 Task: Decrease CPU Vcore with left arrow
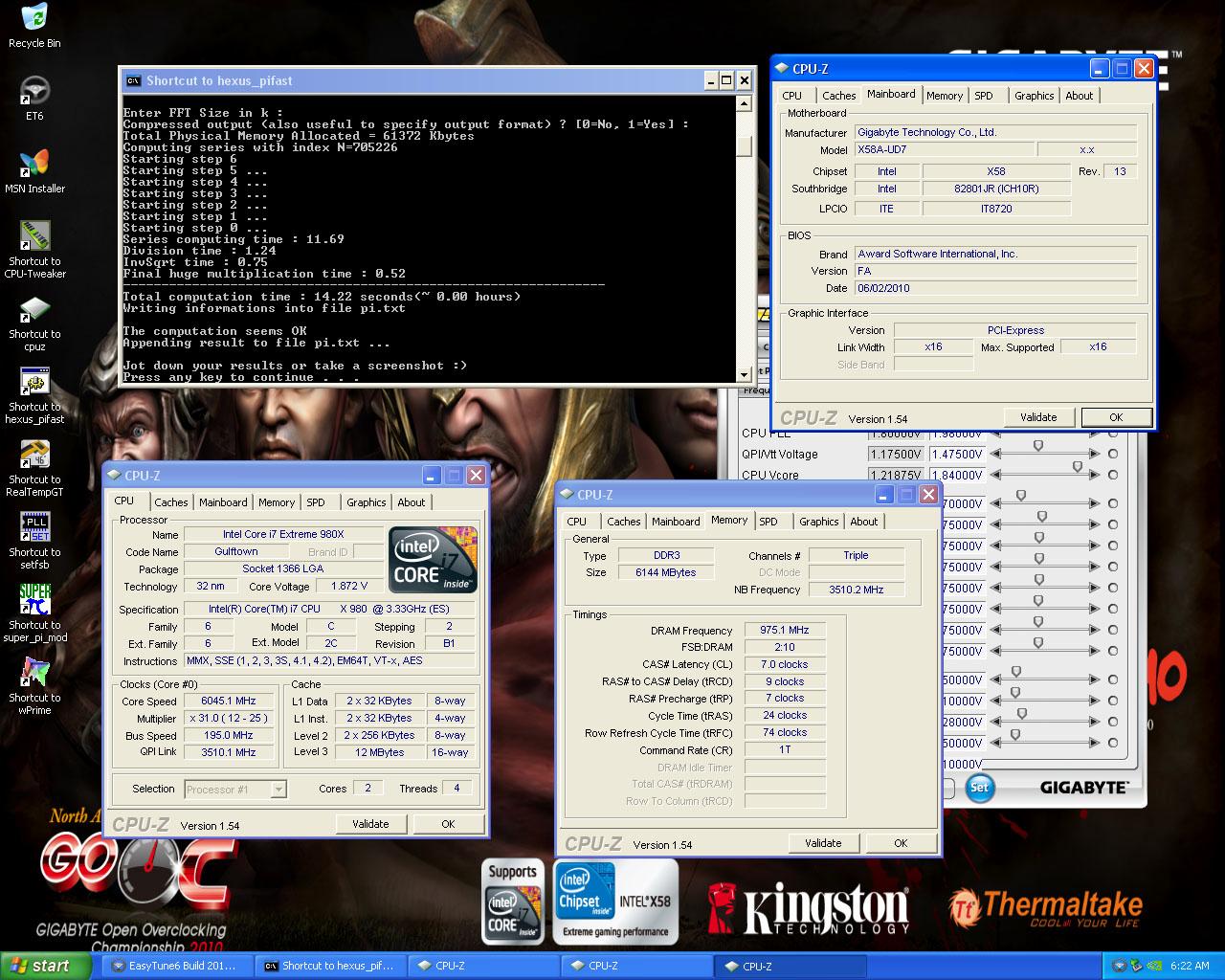(995, 475)
